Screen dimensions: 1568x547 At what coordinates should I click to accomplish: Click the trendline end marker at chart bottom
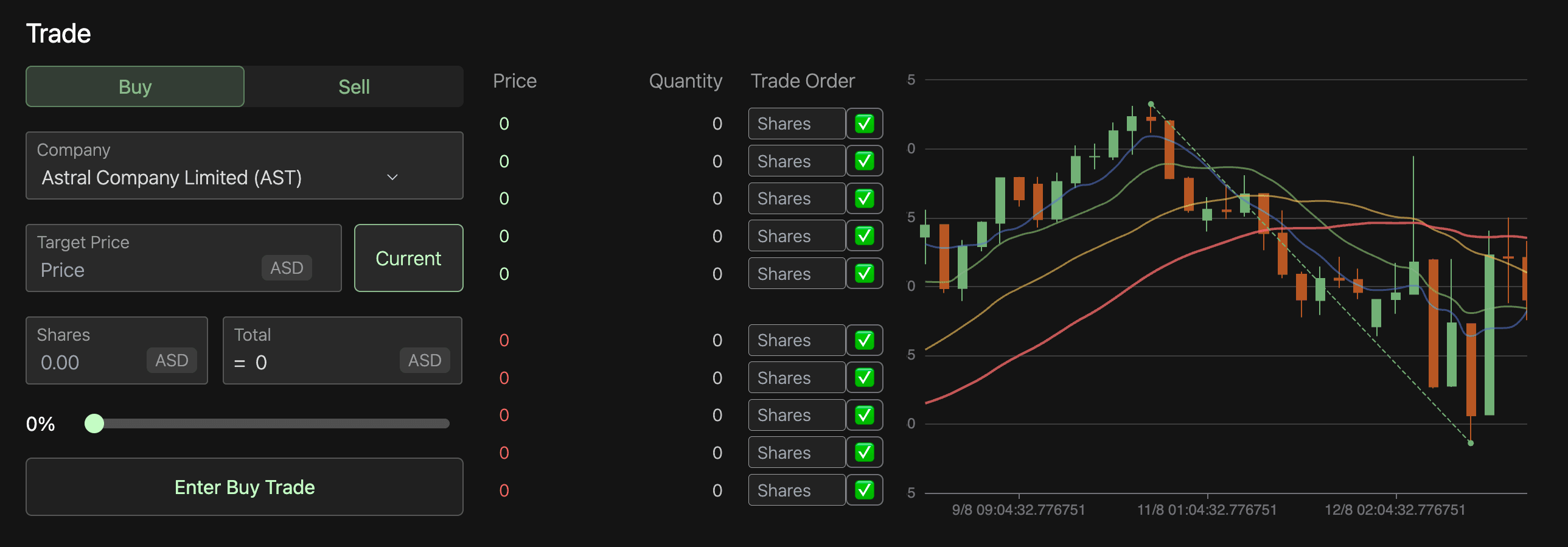[x=1471, y=443]
